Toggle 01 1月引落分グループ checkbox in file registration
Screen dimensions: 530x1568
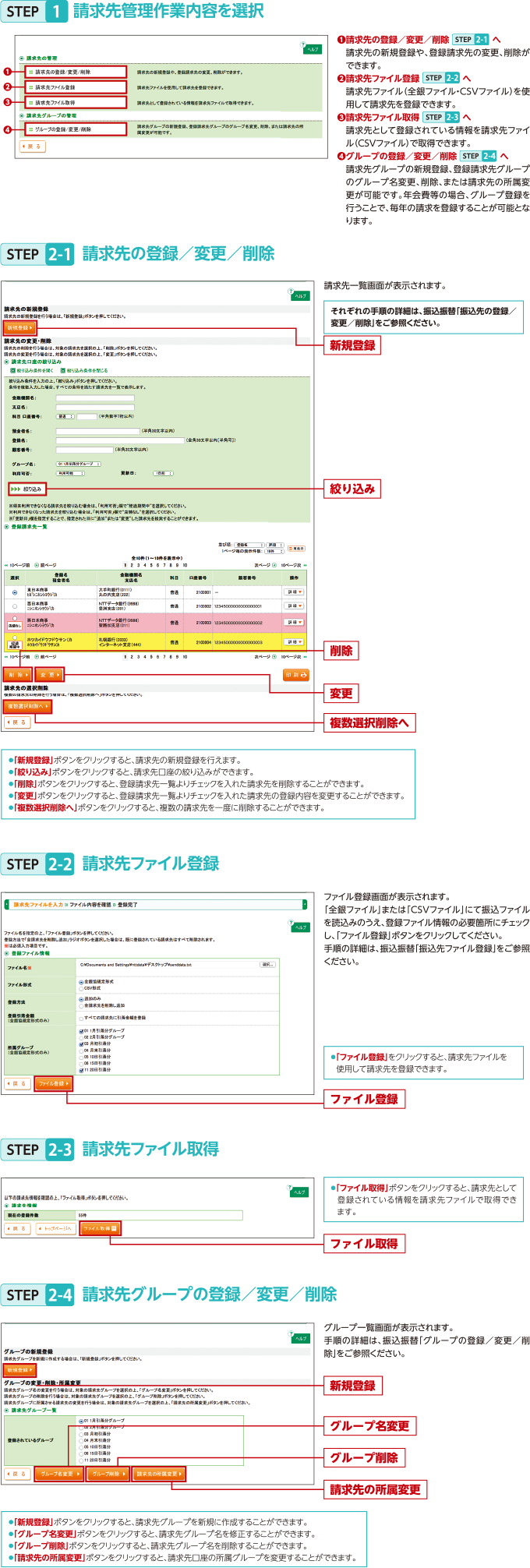pos(81,1030)
